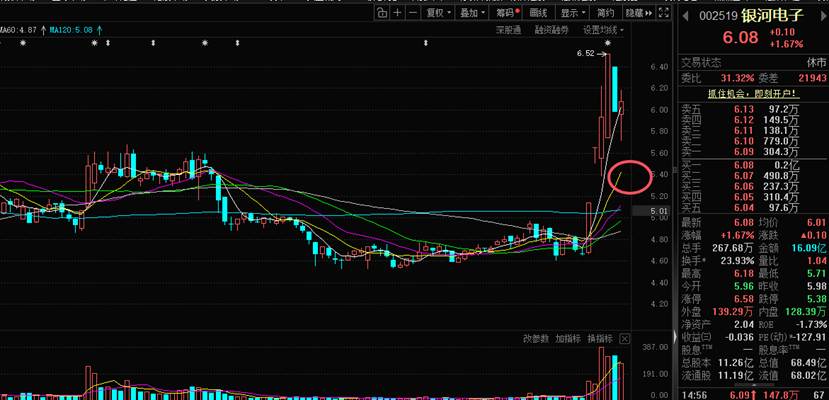Toggle the 隐藏 hide panel button

tap(633, 13)
